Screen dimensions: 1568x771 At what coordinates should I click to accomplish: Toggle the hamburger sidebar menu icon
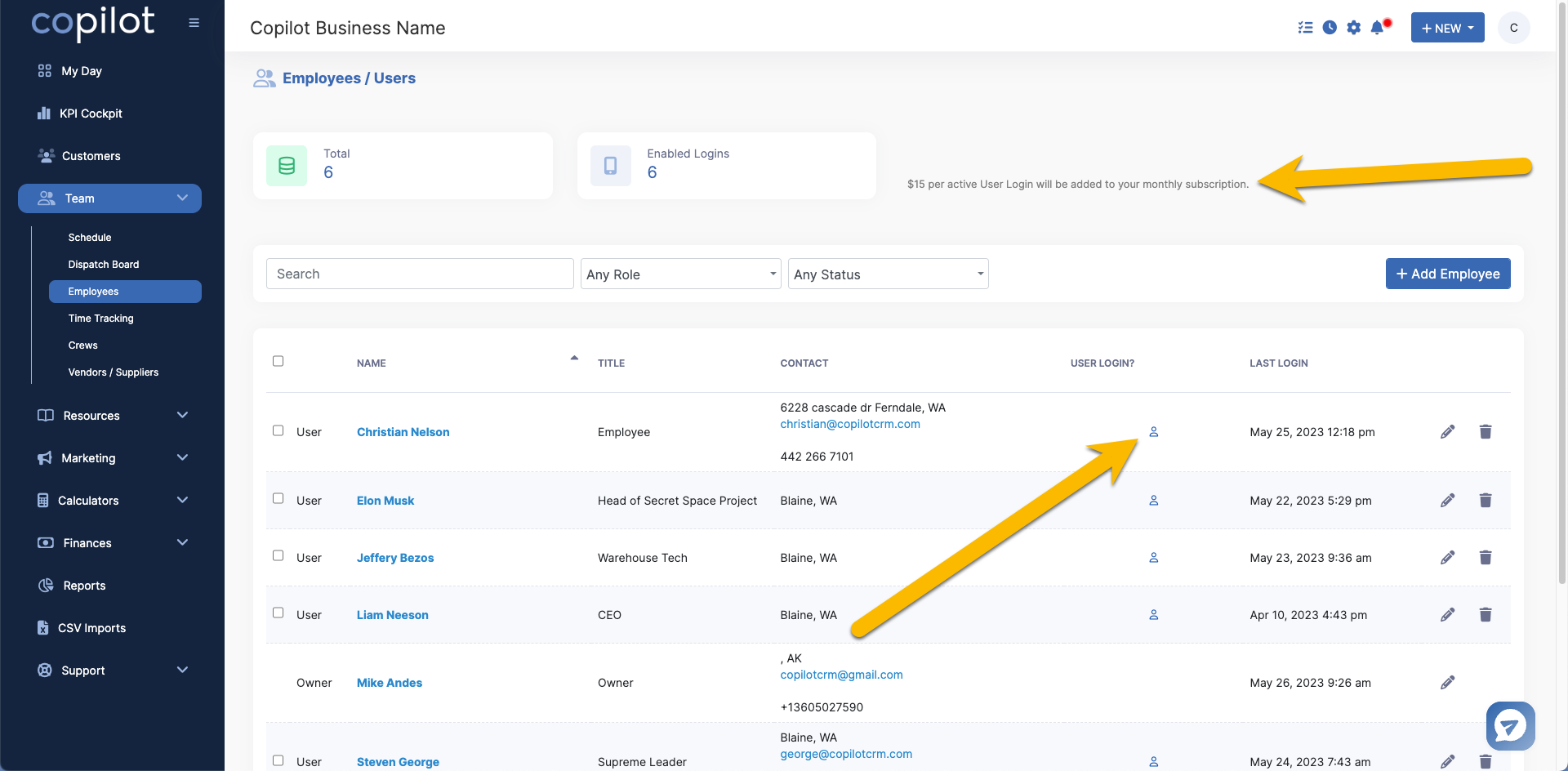pos(194,23)
